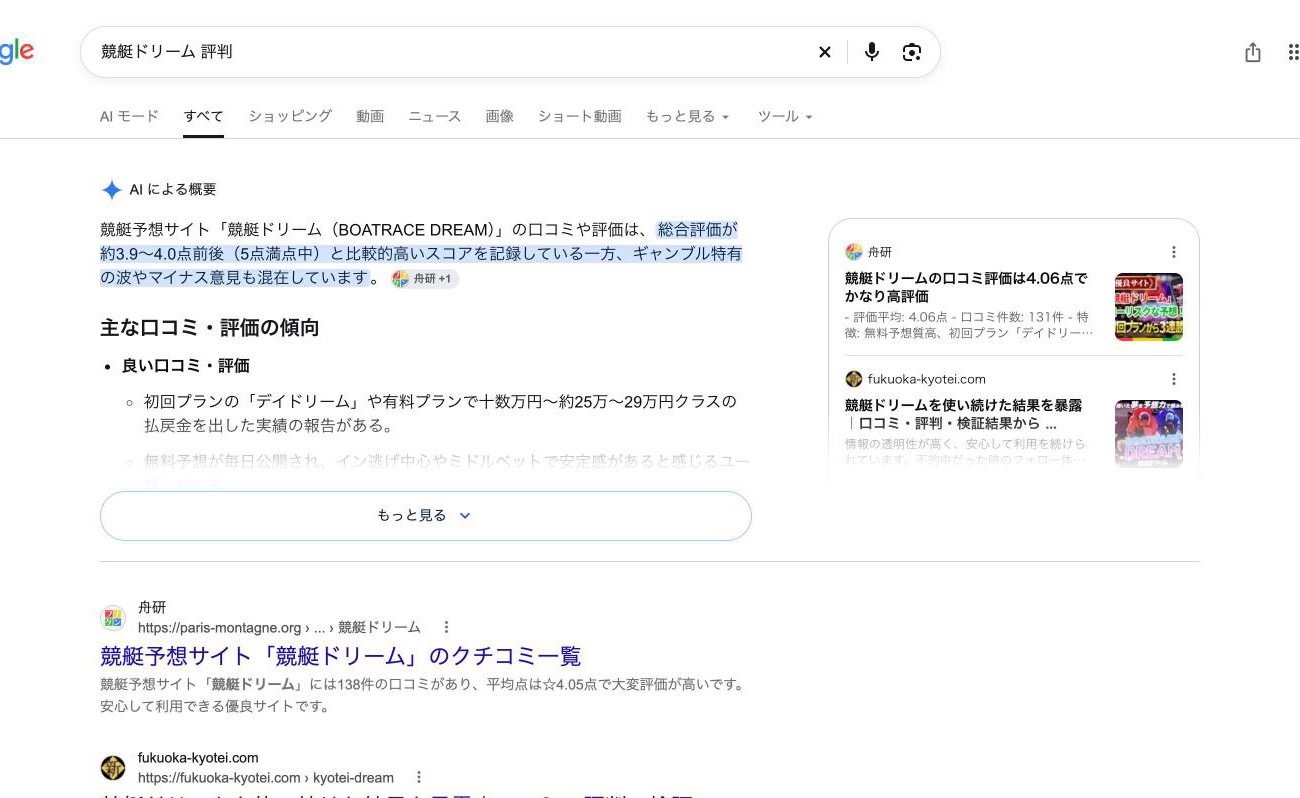Viewport: 1300px width, 798px height.
Task: Clear the search query with the X icon
Action: click(825, 52)
